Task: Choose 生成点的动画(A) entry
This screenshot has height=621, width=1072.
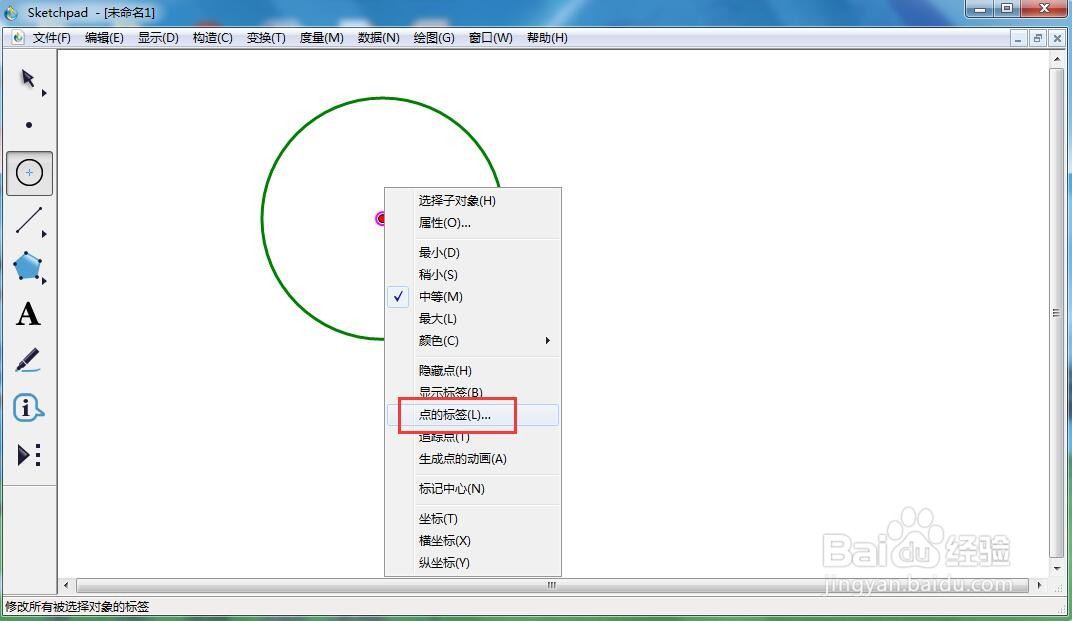Action: [x=473, y=458]
